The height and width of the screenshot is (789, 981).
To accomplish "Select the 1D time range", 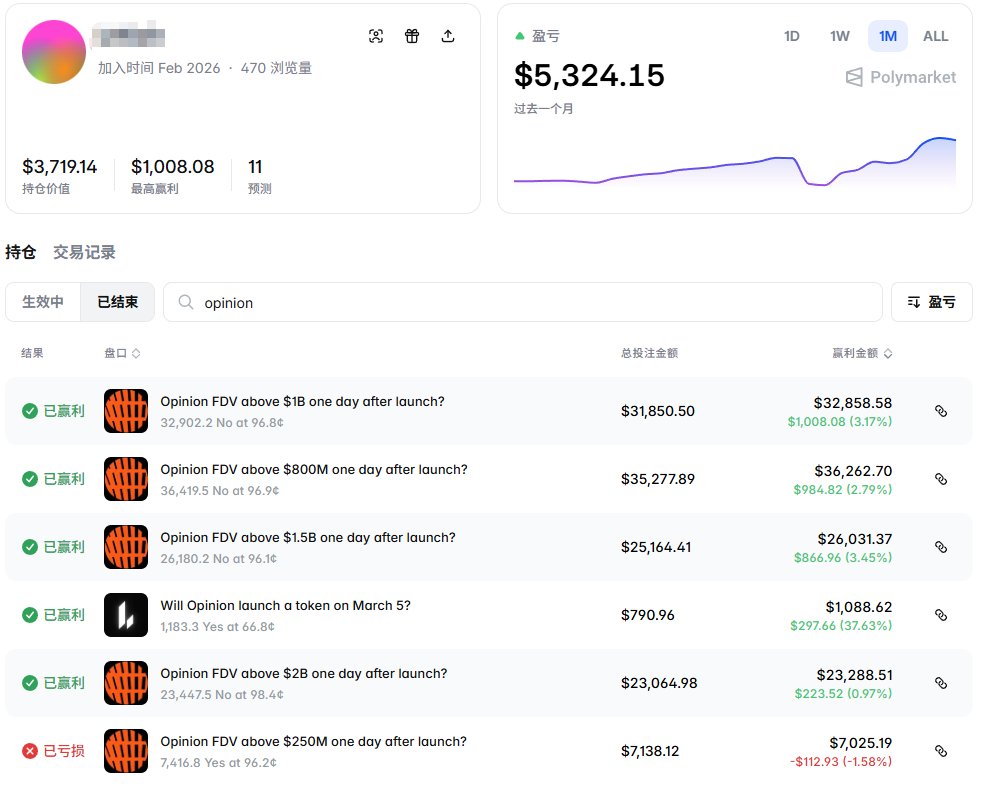I will 791,36.
